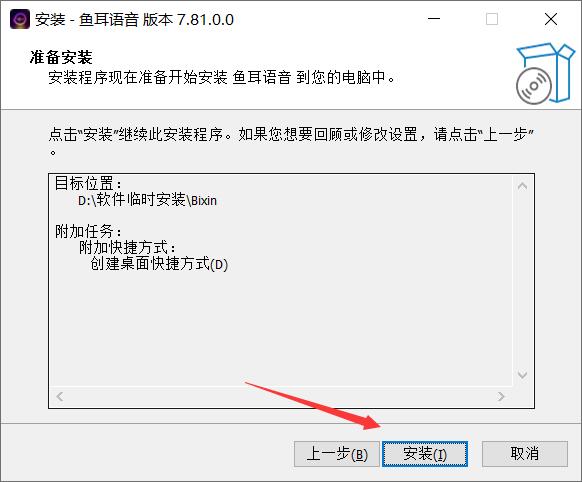Click the 目标位置 line in summary
Viewport: 582px width, 482px height.
[88, 183]
